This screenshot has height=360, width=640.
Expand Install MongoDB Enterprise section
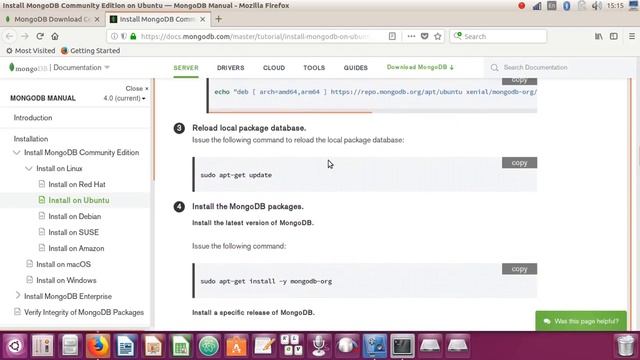tap(18, 296)
